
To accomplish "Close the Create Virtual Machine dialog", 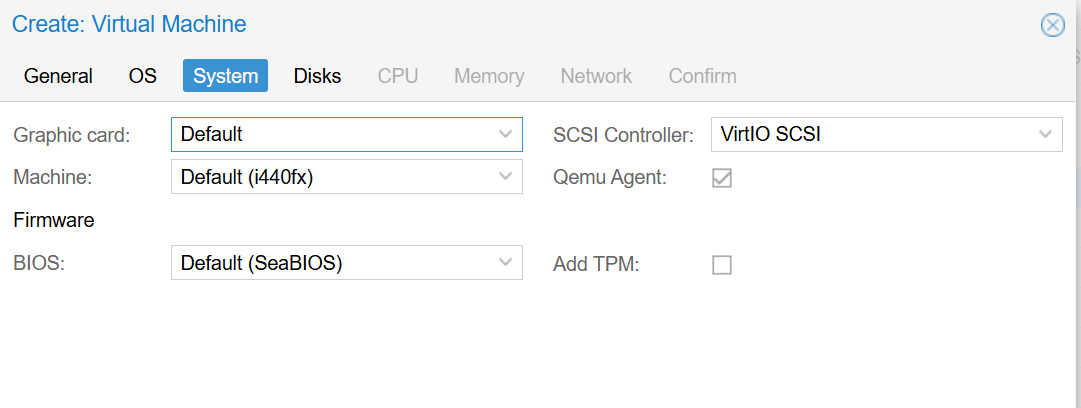I will (x=1052, y=25).
